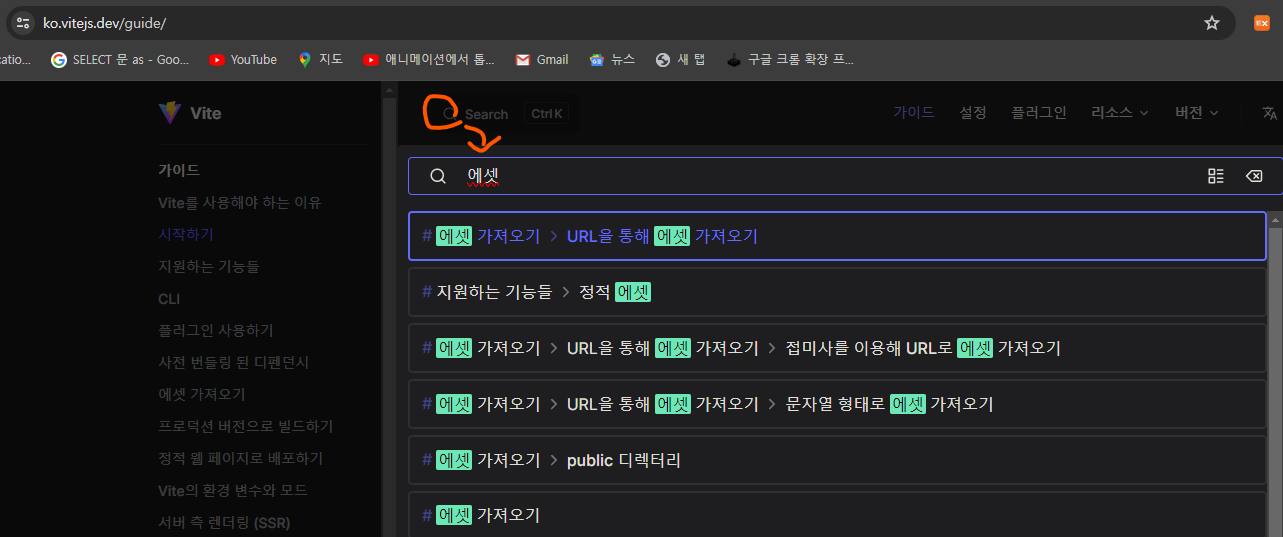The image size is (1283, 537).
Task: Open the 애니메이션에서 톱... YouTube bookmark
Action: (429, 60)
